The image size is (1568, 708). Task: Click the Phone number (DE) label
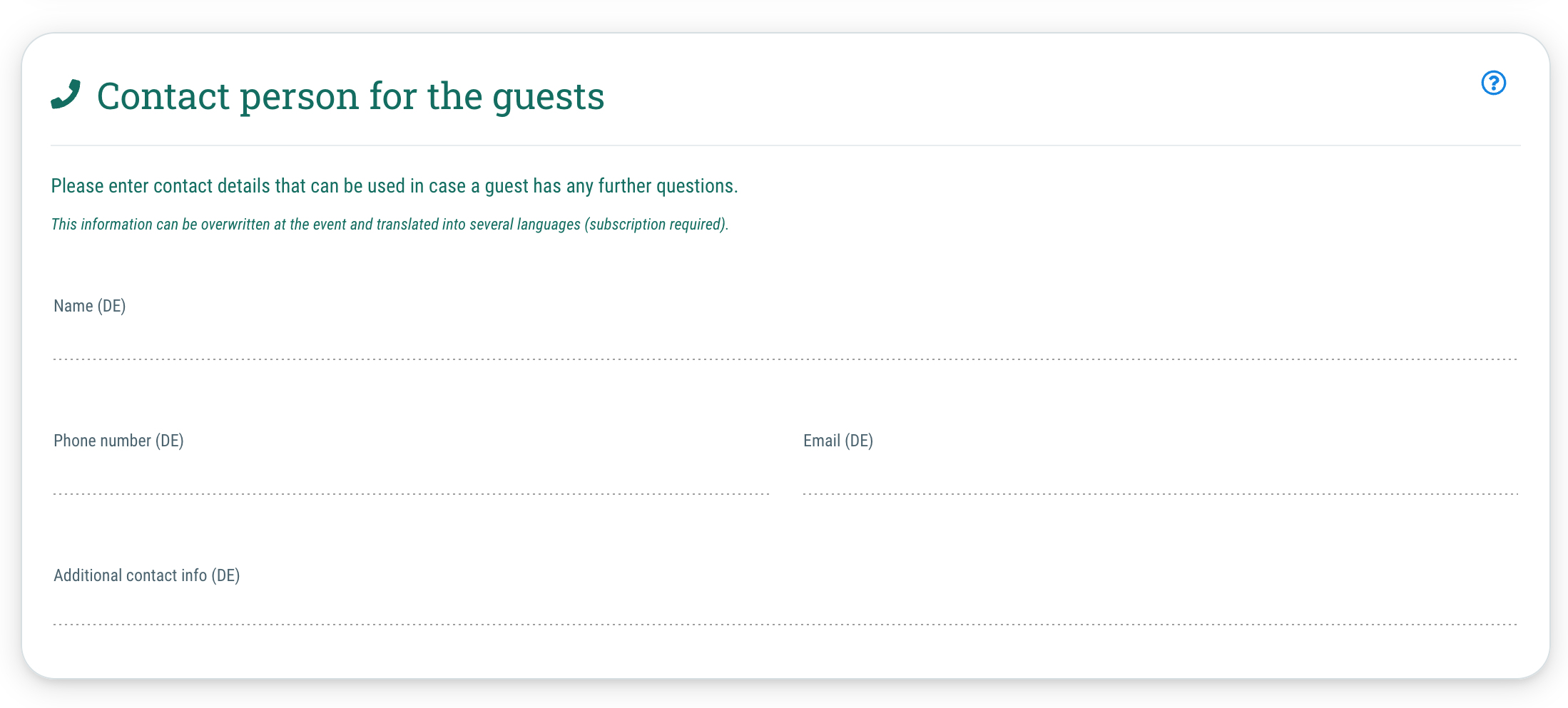(118, 441)
